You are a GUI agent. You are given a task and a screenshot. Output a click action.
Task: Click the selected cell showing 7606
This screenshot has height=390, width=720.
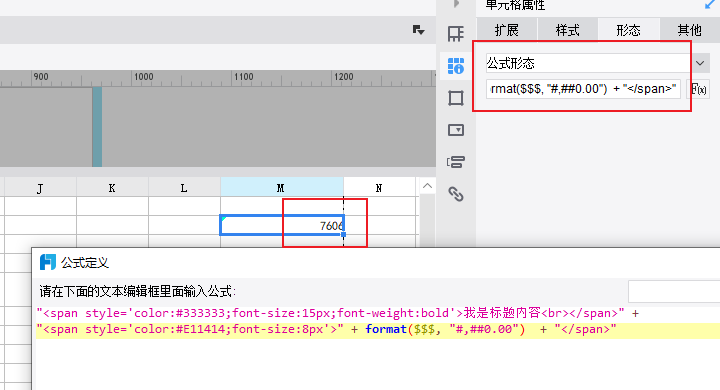coord(282,225)
